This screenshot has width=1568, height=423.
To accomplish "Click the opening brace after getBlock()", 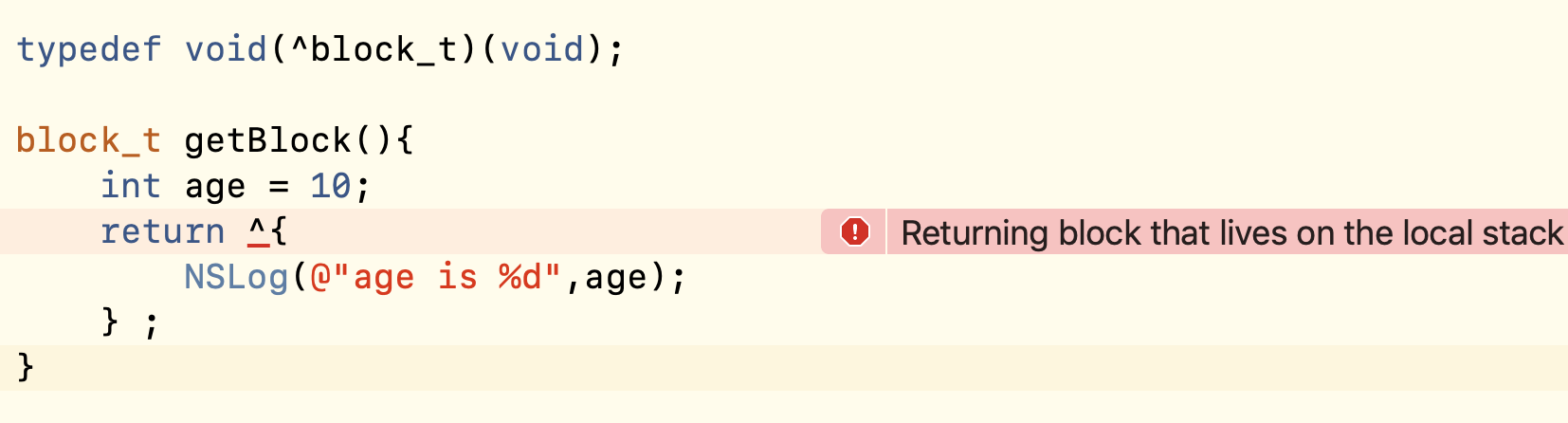I will (x=405, y=140).
